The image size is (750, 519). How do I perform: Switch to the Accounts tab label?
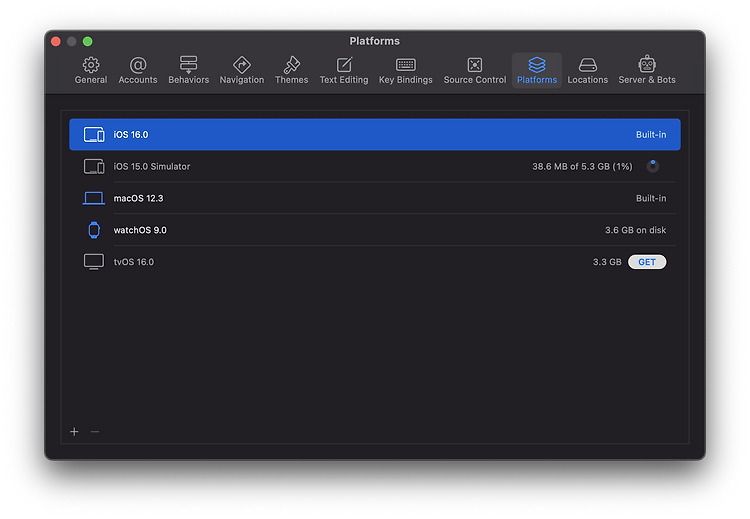tap(138, 80)
